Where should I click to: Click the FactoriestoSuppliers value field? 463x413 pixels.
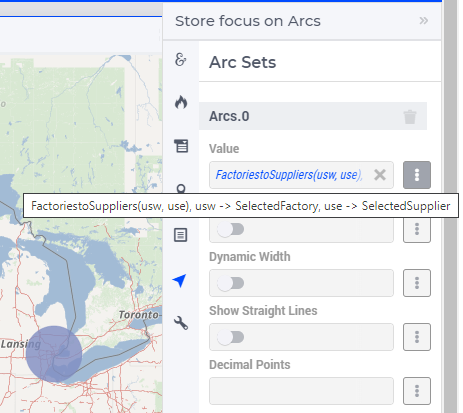(301, 175)
